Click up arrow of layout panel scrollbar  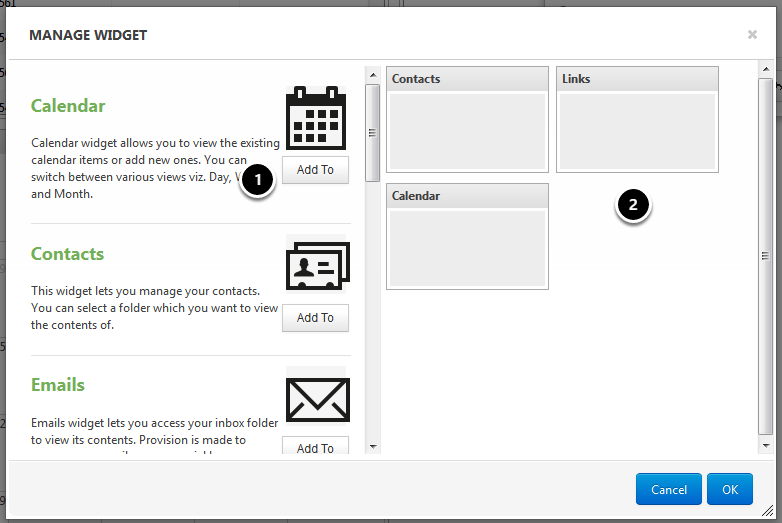point(766,69)
